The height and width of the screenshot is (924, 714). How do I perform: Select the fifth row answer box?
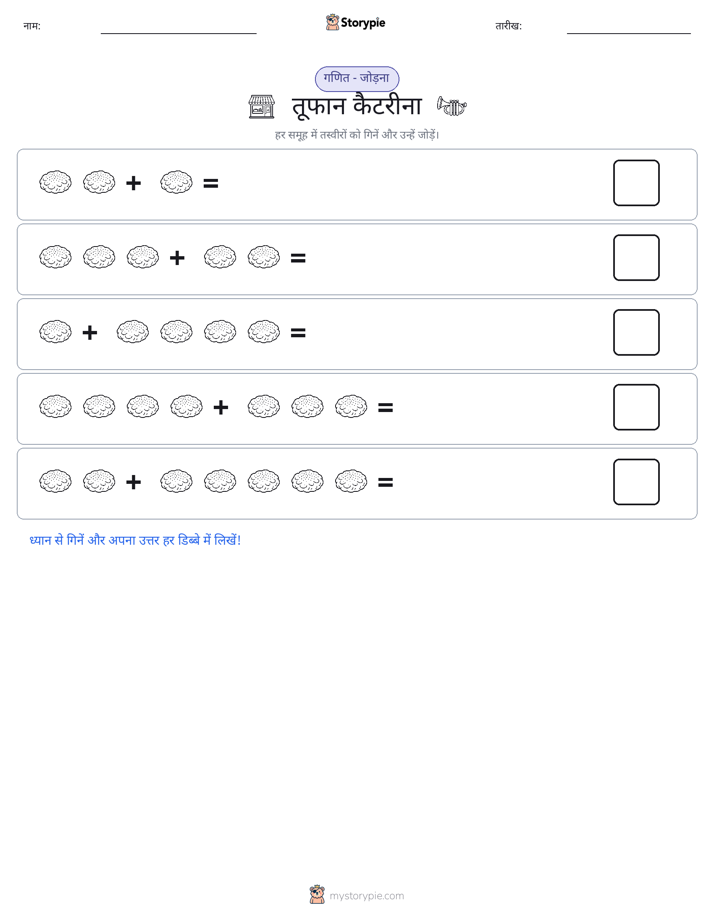pos(636,482)
